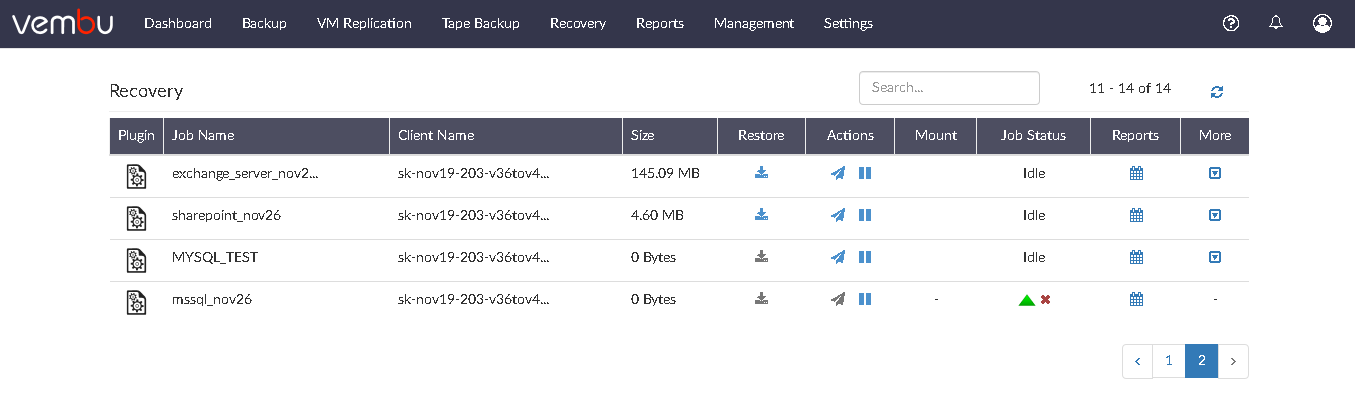Screen dimensions: 1355x406
Task: Open the VM Replication menu
Action: click(x=364, y=23)
